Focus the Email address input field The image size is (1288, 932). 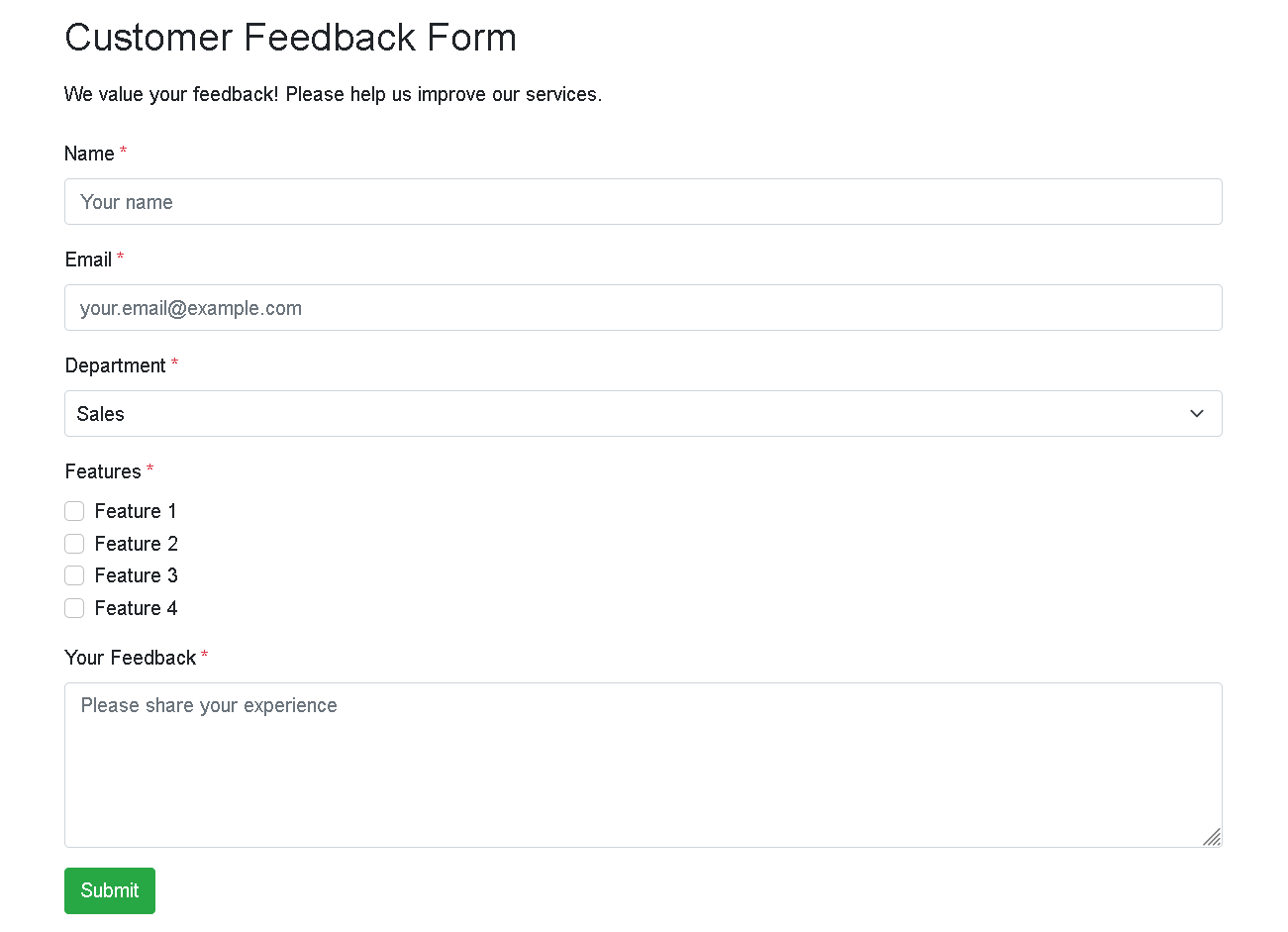point(643,308)
